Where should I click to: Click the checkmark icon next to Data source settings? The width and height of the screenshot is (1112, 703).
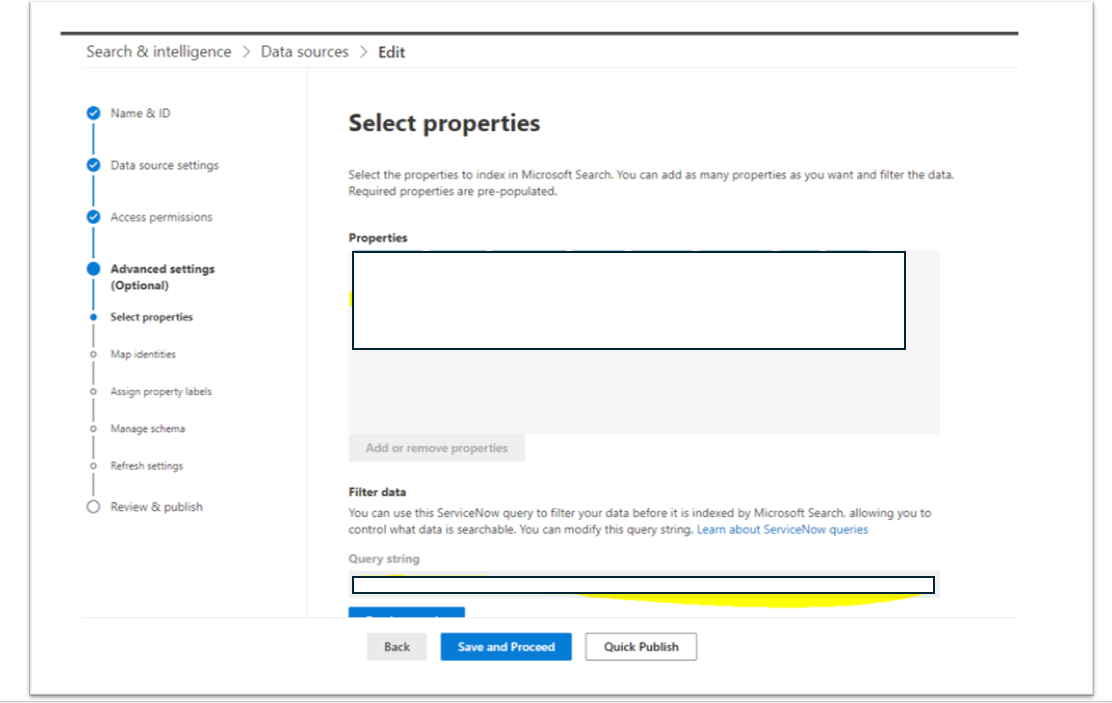(93, 165)
